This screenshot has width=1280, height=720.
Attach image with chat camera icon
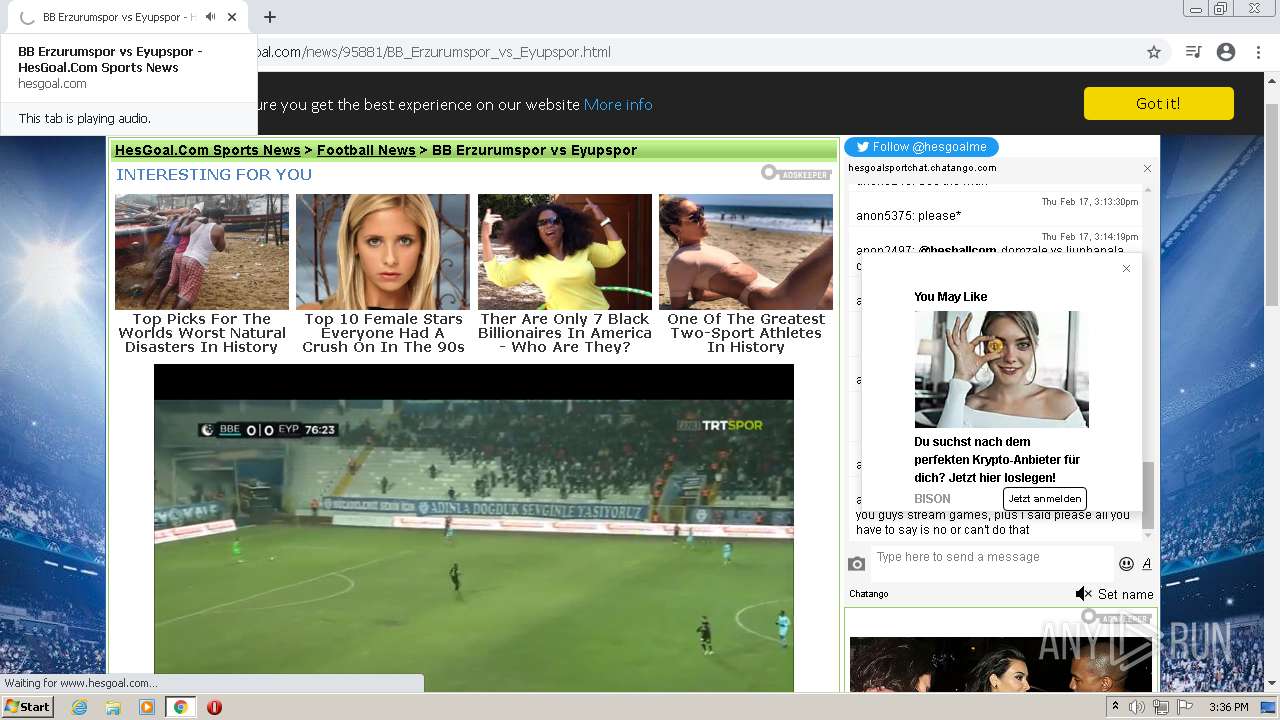point(856,564)
